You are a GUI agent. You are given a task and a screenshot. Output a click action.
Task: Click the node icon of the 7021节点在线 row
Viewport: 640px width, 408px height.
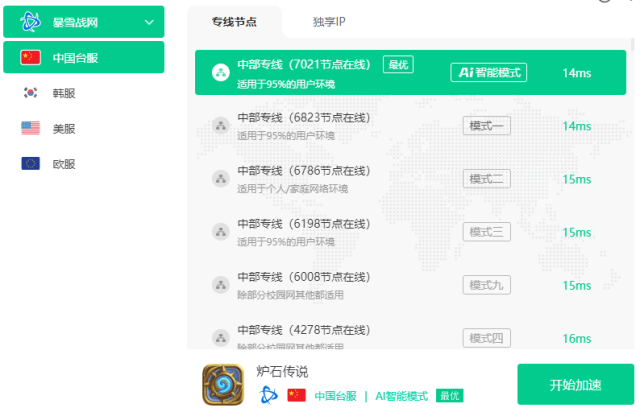(x=221, y=73)
